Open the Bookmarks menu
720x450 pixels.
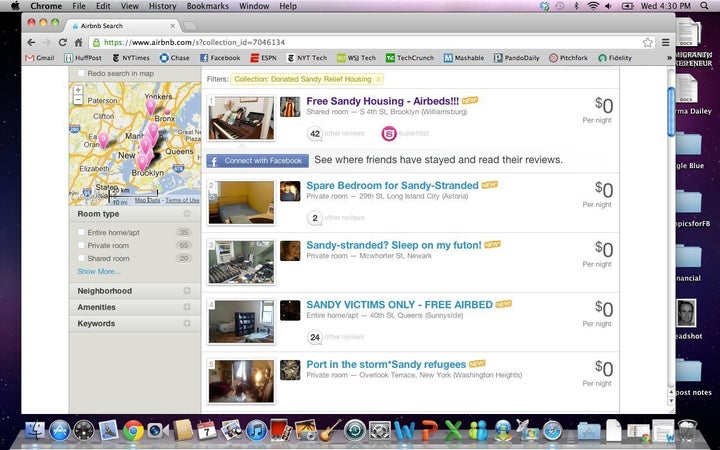[208, 6]
